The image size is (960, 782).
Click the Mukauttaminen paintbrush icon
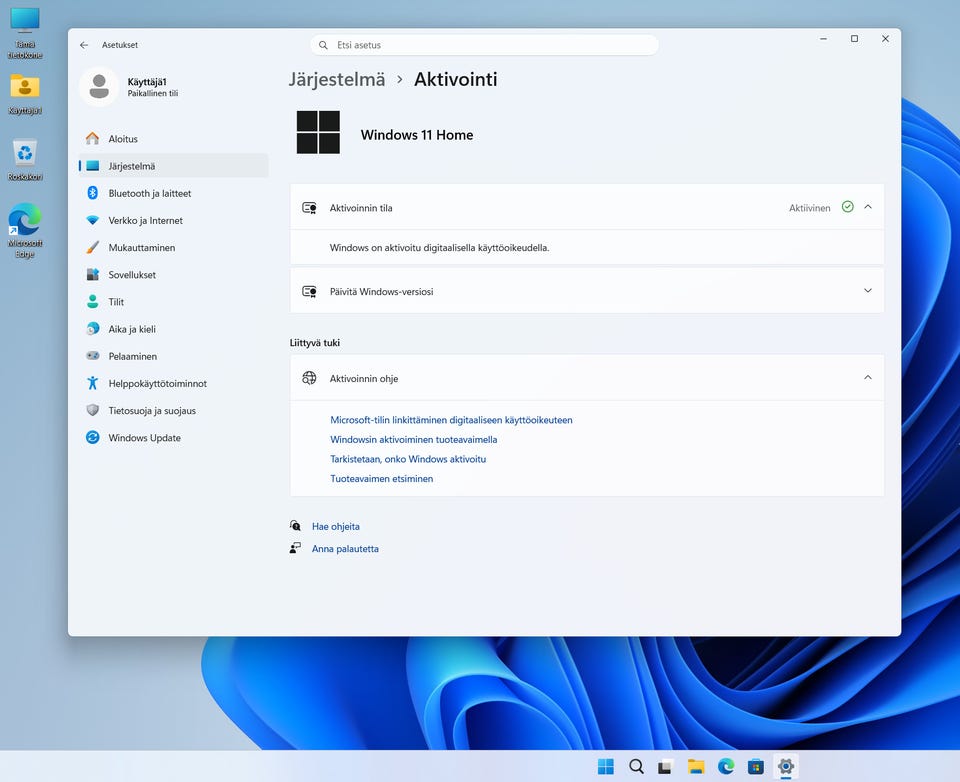92,247
